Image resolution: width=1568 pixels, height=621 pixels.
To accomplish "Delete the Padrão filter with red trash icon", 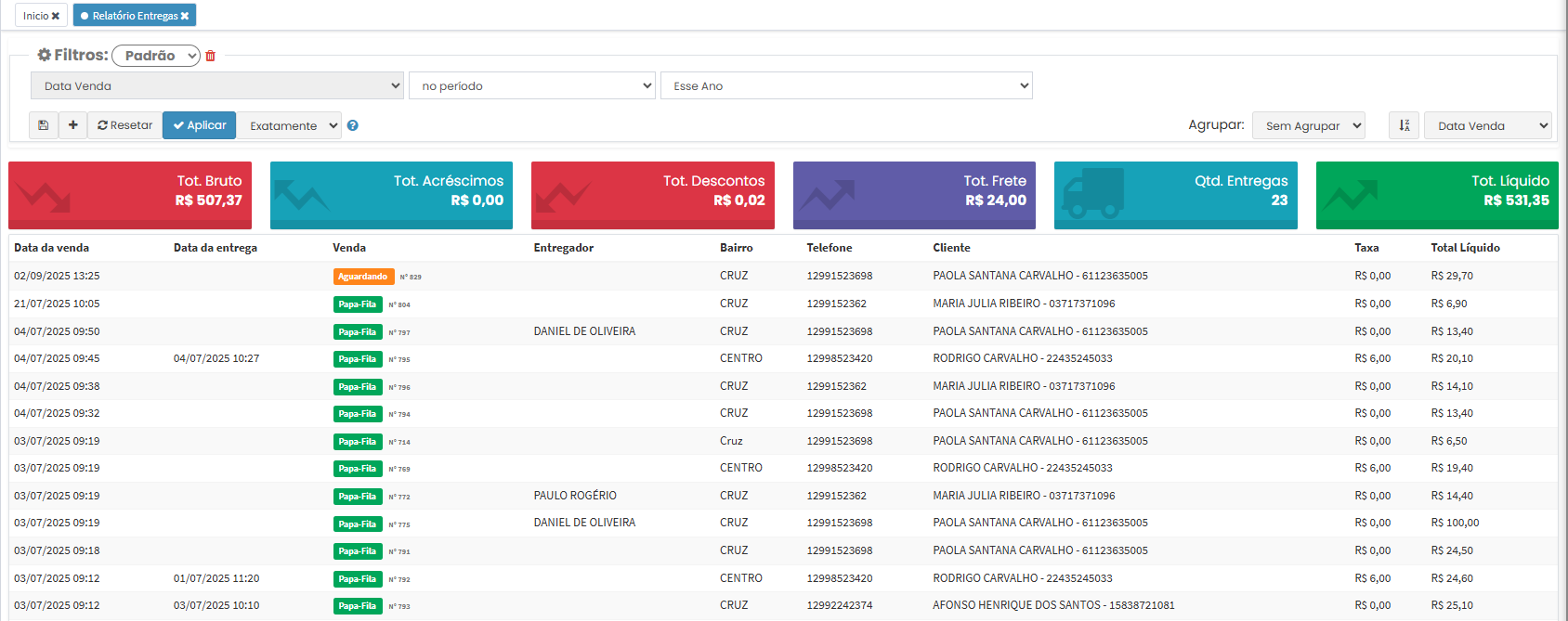I will [x=211, y=56].
